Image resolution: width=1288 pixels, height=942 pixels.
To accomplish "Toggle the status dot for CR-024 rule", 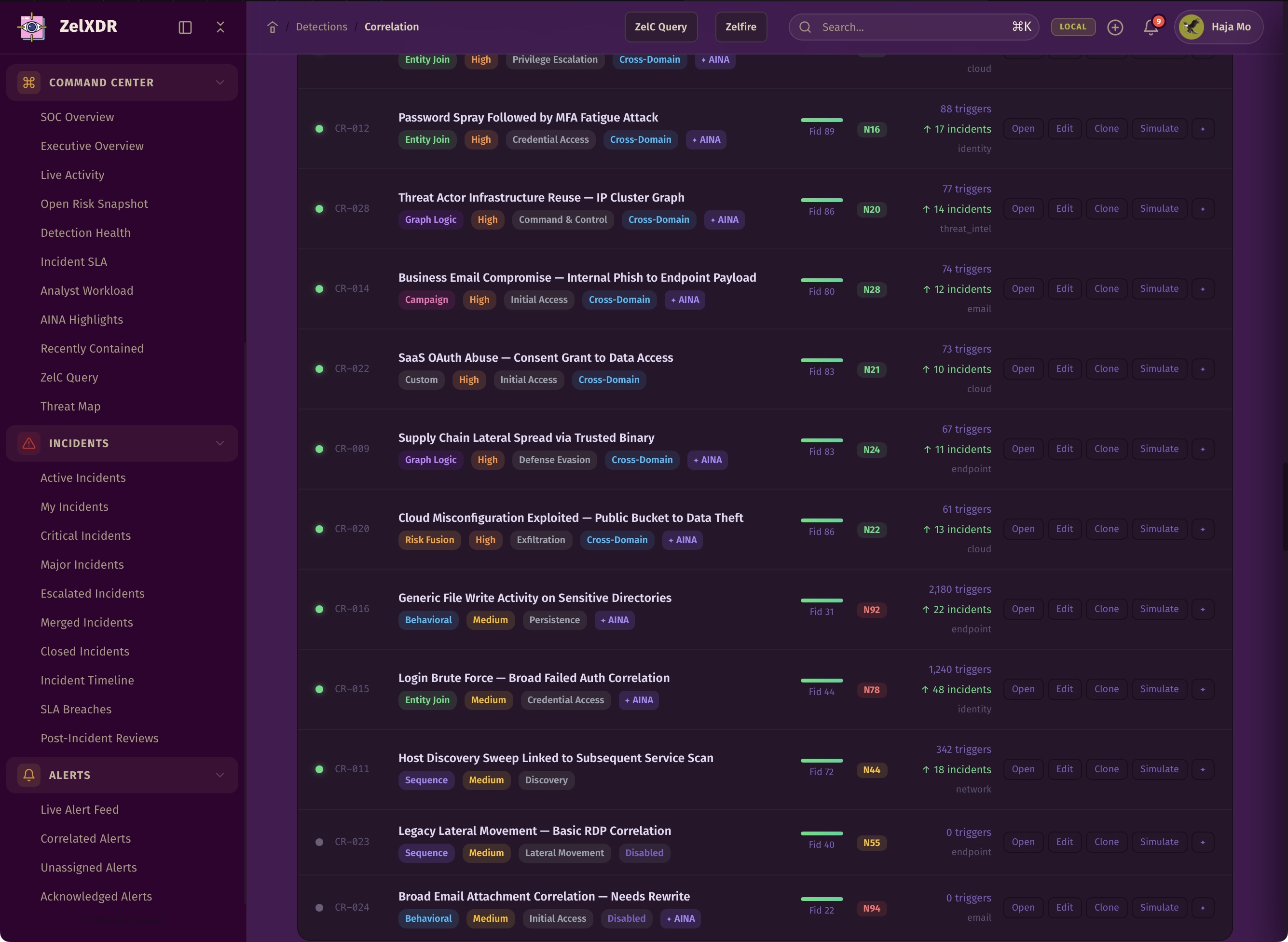I will tap(319, 908).
